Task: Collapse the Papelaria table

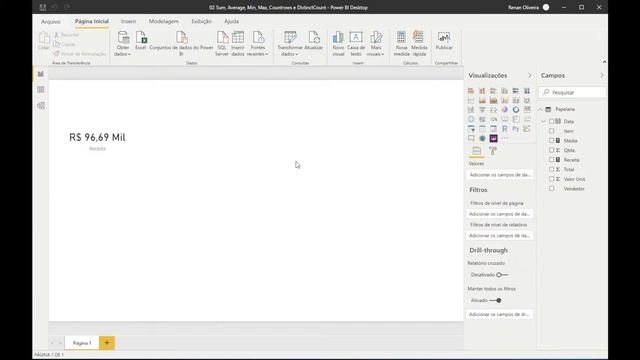Action: point(541,109)
